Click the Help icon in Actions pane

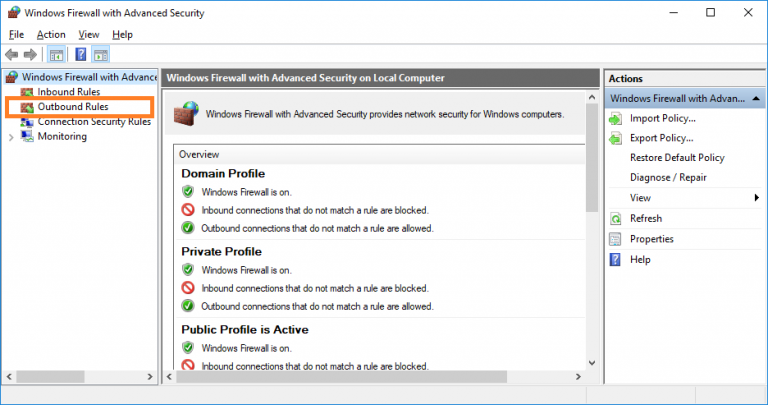tap(616, 259)
